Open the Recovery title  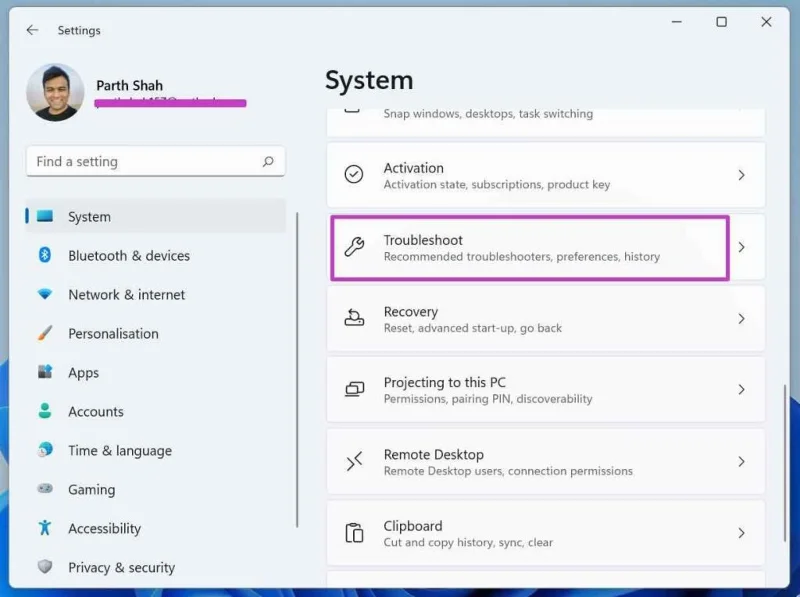point(411,312)
